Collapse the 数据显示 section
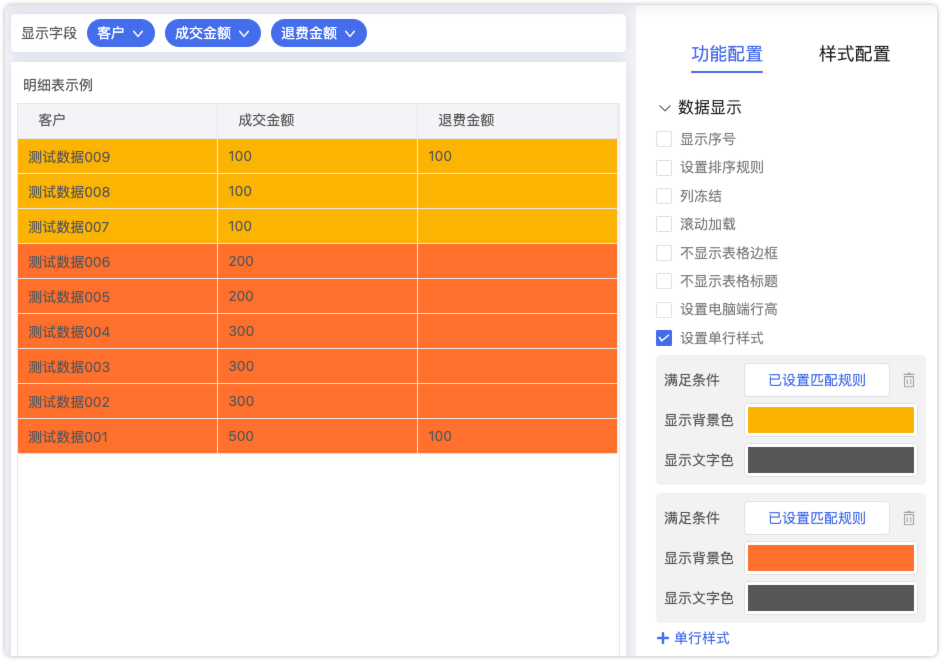Viewport: 942px width, 661px height. pos(664,108)
